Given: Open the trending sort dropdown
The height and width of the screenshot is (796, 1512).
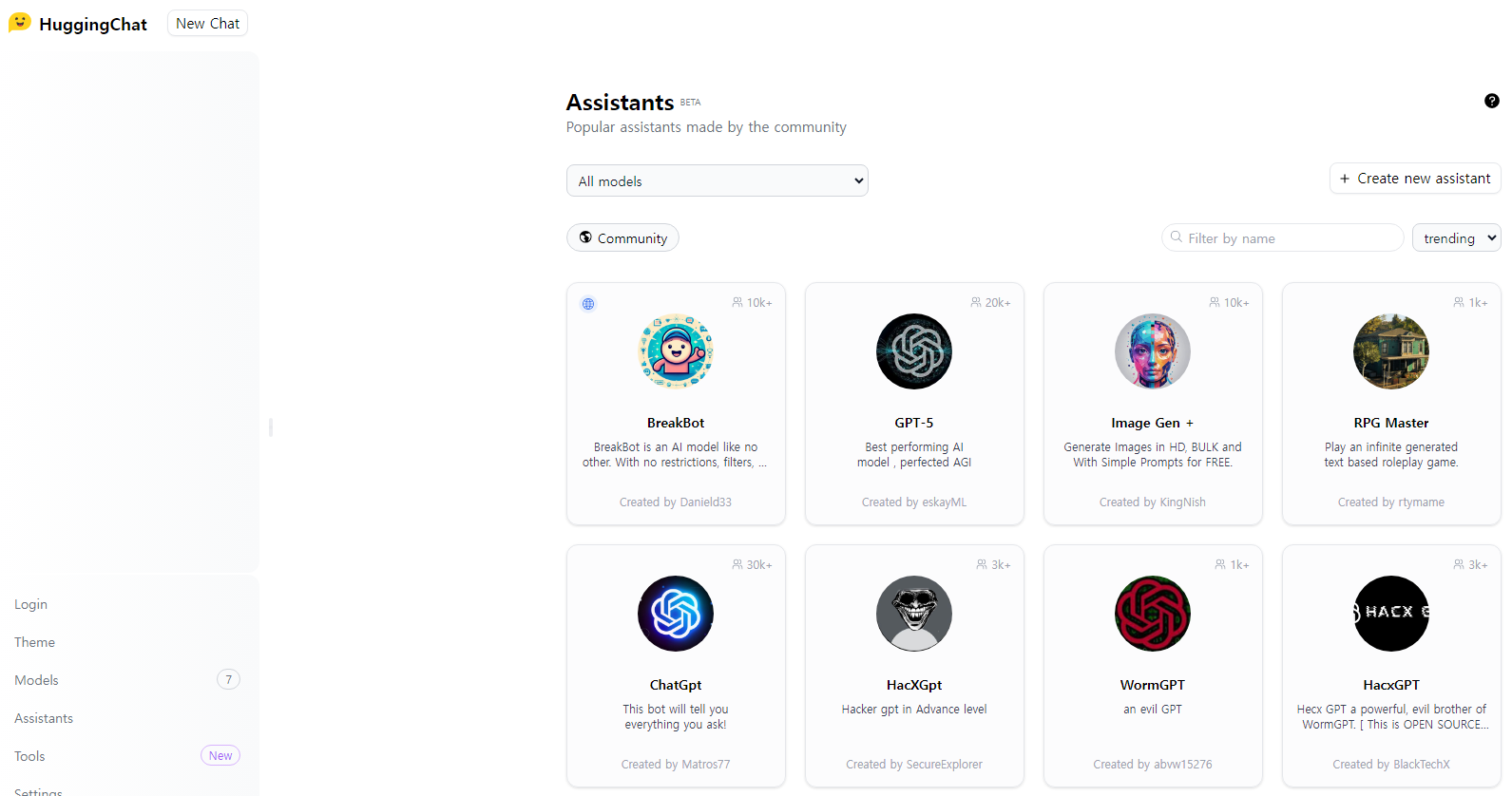Looking at the screenshot, I should pyautogui.click(x=1457, y=237).
